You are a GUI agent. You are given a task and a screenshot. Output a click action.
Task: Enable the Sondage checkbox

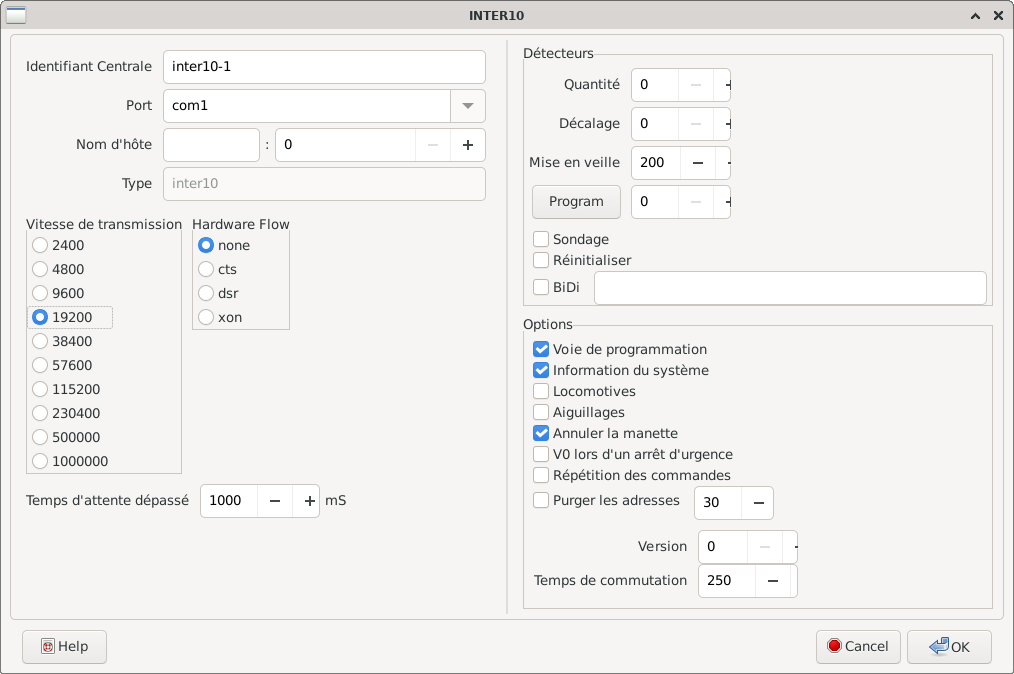541,239
